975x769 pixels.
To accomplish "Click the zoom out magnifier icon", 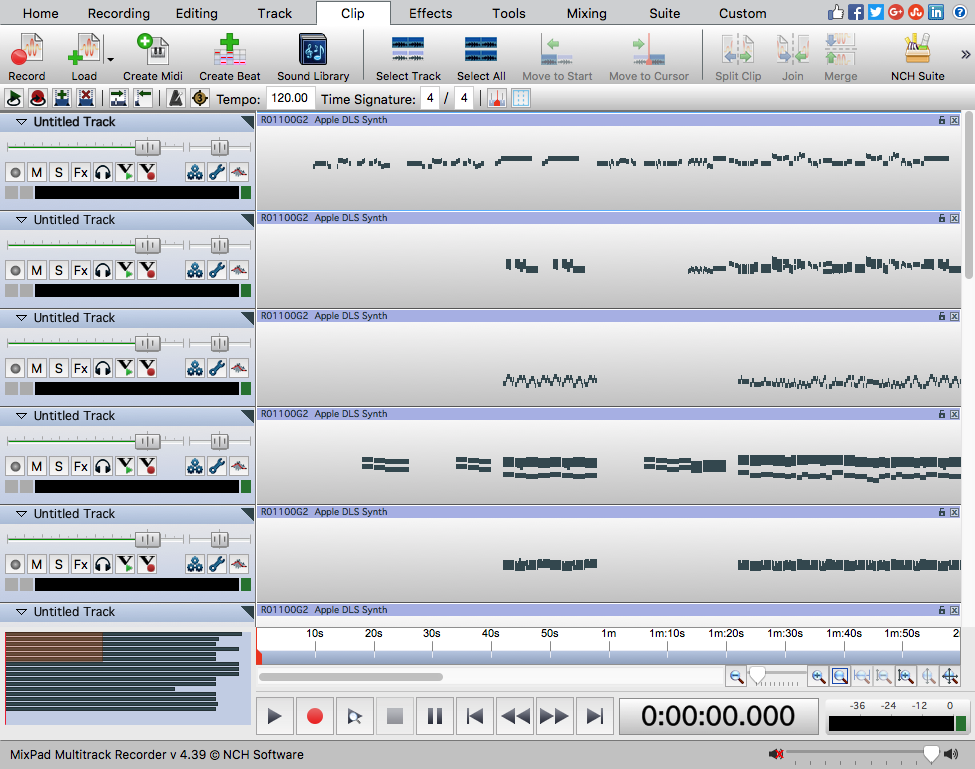I will (x=736, y=676).
